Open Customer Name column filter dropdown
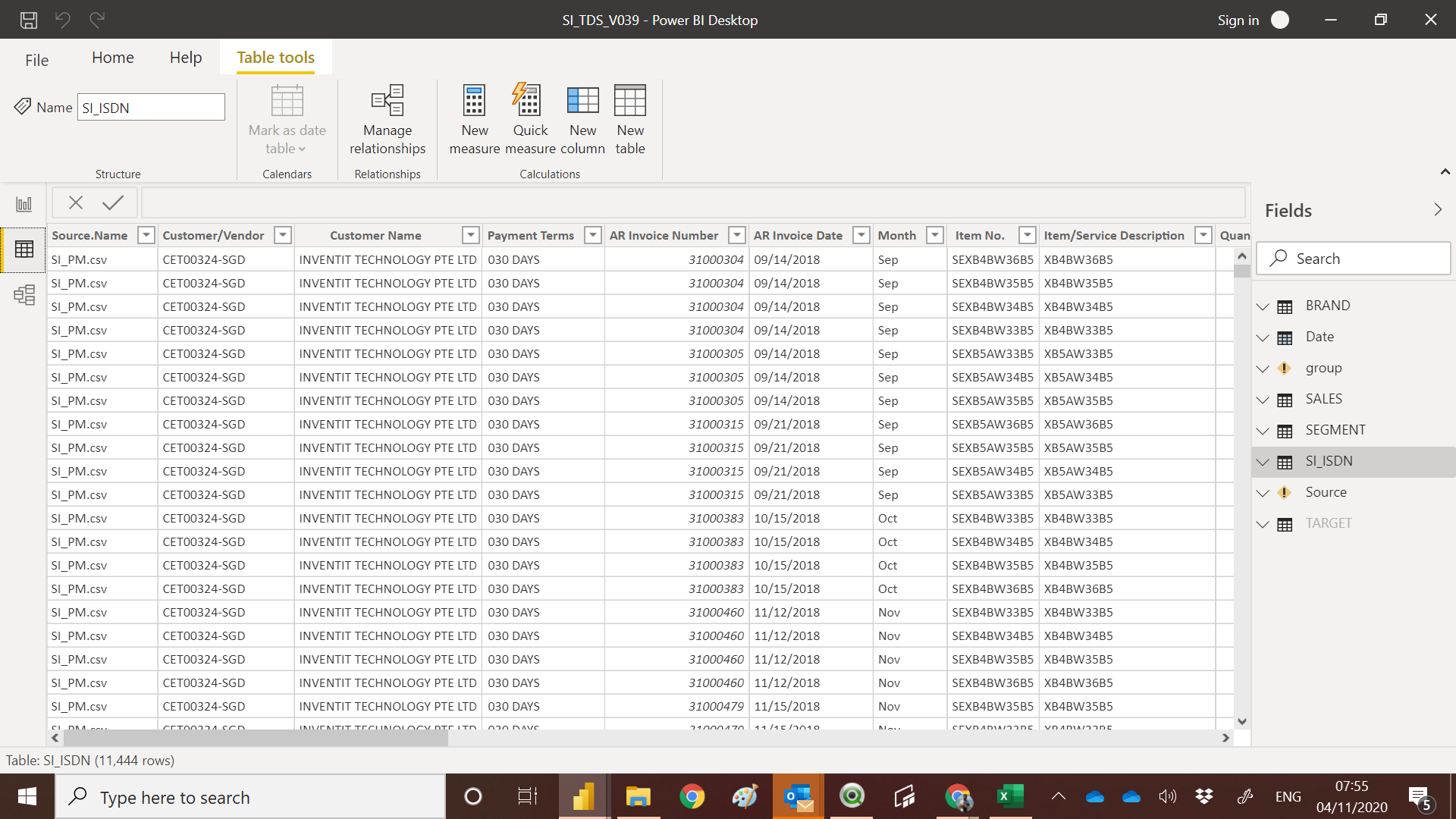1456x819 pixels. click(471, 235)
